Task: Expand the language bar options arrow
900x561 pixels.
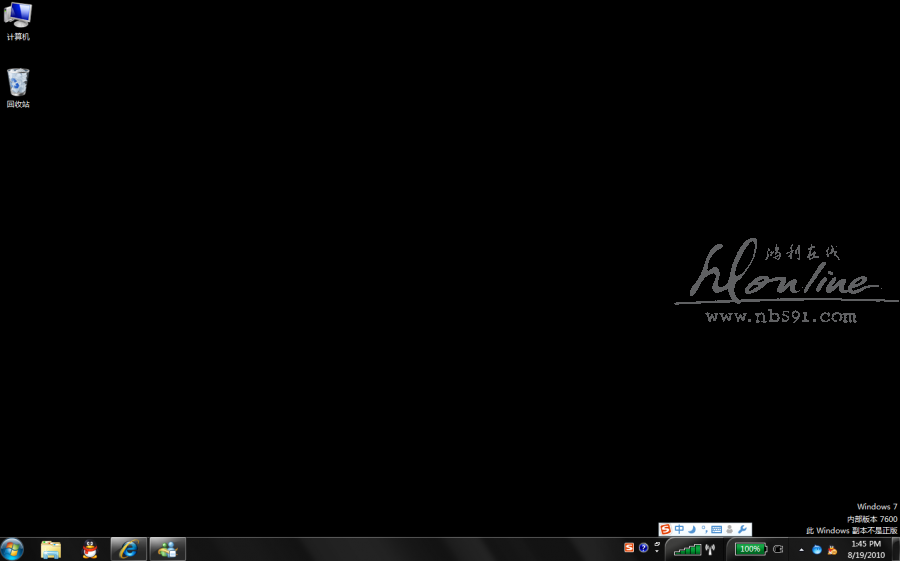Action: (x=657, y=548)
